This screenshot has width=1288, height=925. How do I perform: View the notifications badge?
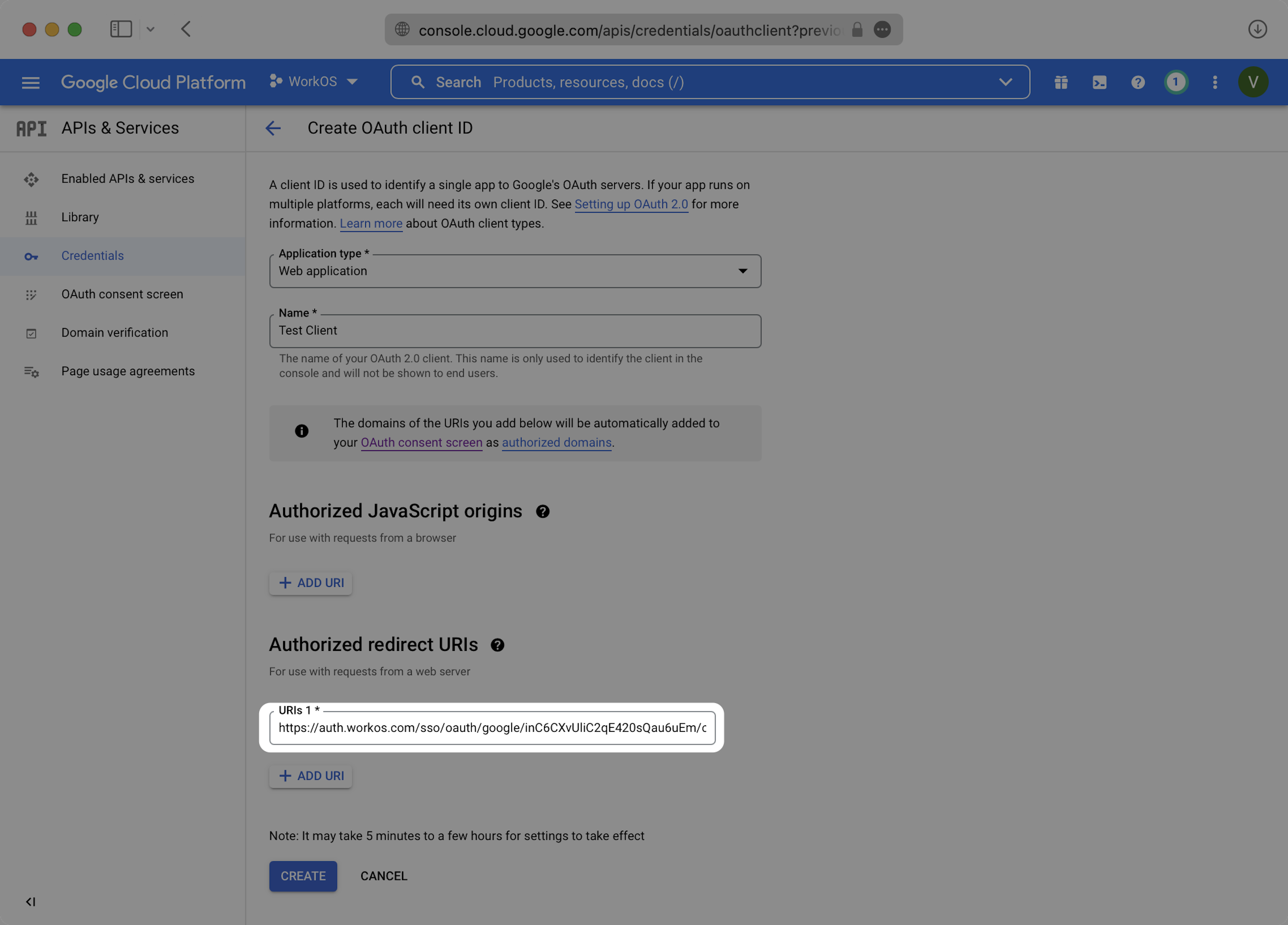point(1176,83)
